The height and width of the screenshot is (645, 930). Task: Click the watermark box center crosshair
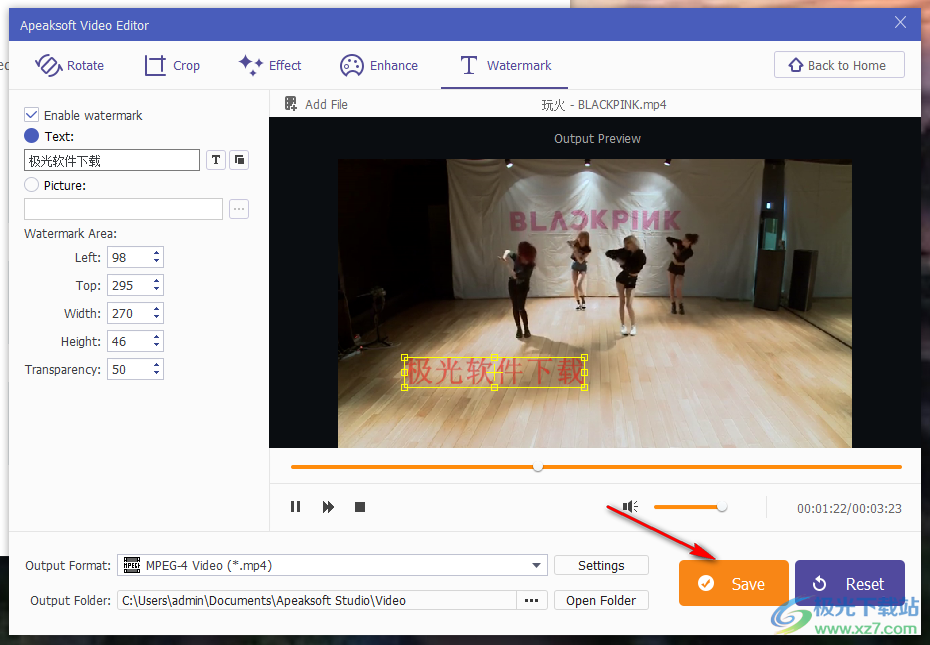pos(495,373)
